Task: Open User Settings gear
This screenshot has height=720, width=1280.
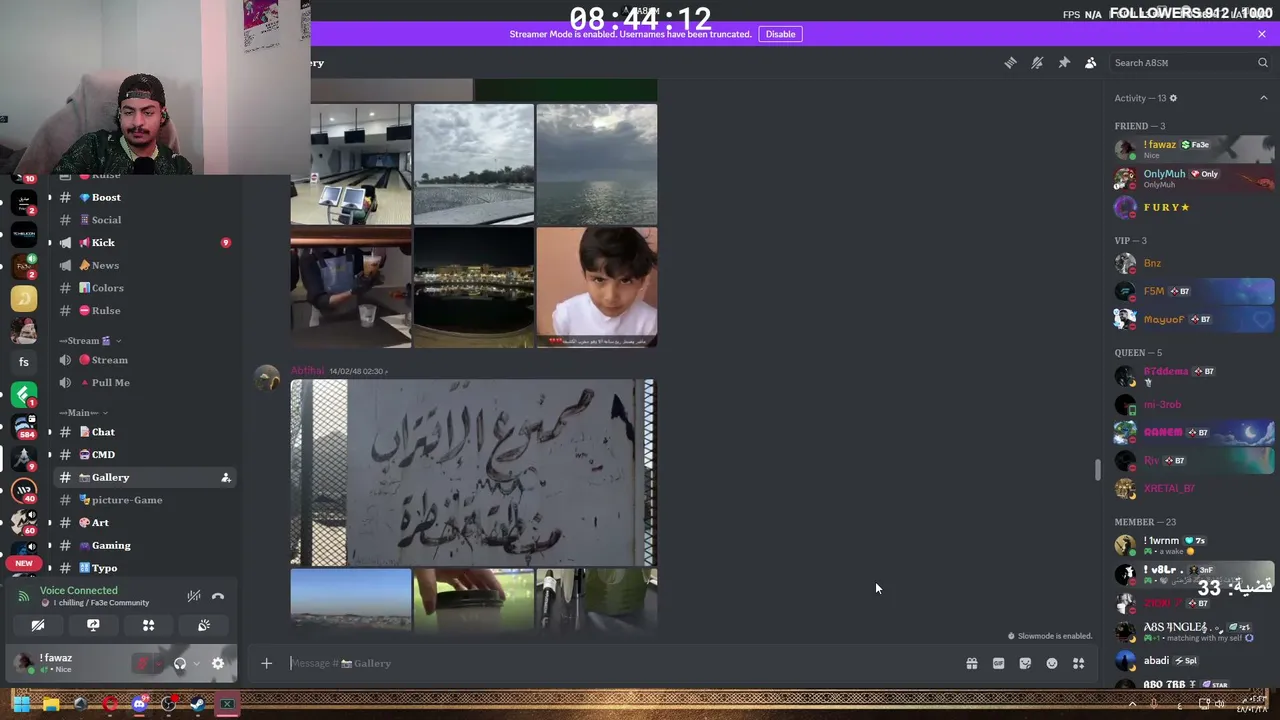Action: pyautogui.click(x=218, y=664)
